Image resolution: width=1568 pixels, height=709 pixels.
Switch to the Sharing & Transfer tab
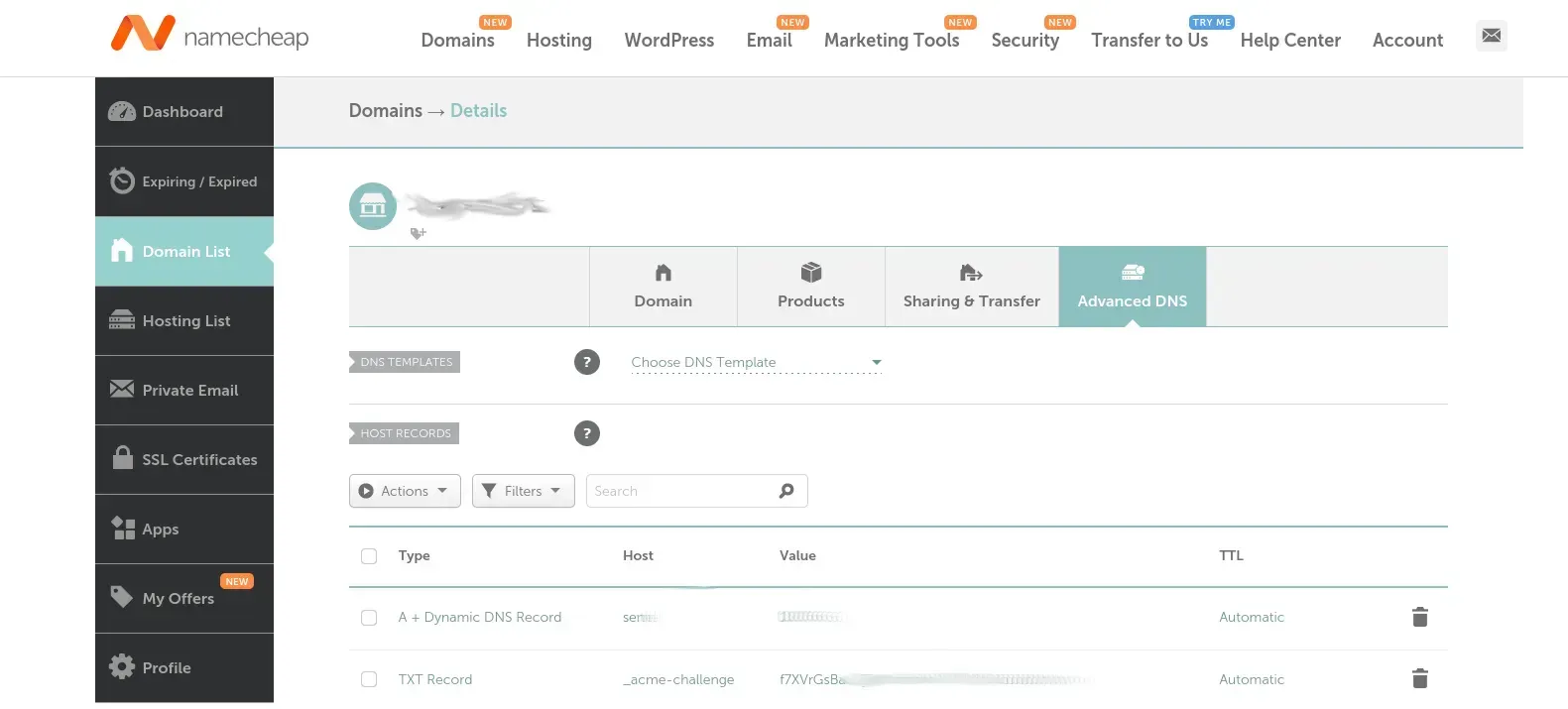pos(972,287)
